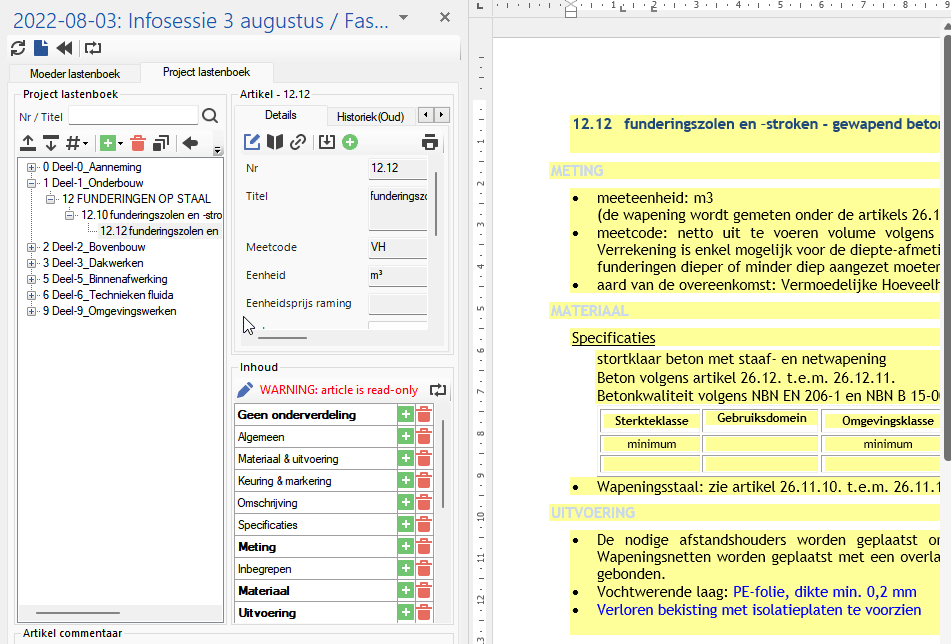The width and height of the screenshot is (951, 644).
Task: Open the Historiek(Oud) tab
Action: (x=371, y=116)
